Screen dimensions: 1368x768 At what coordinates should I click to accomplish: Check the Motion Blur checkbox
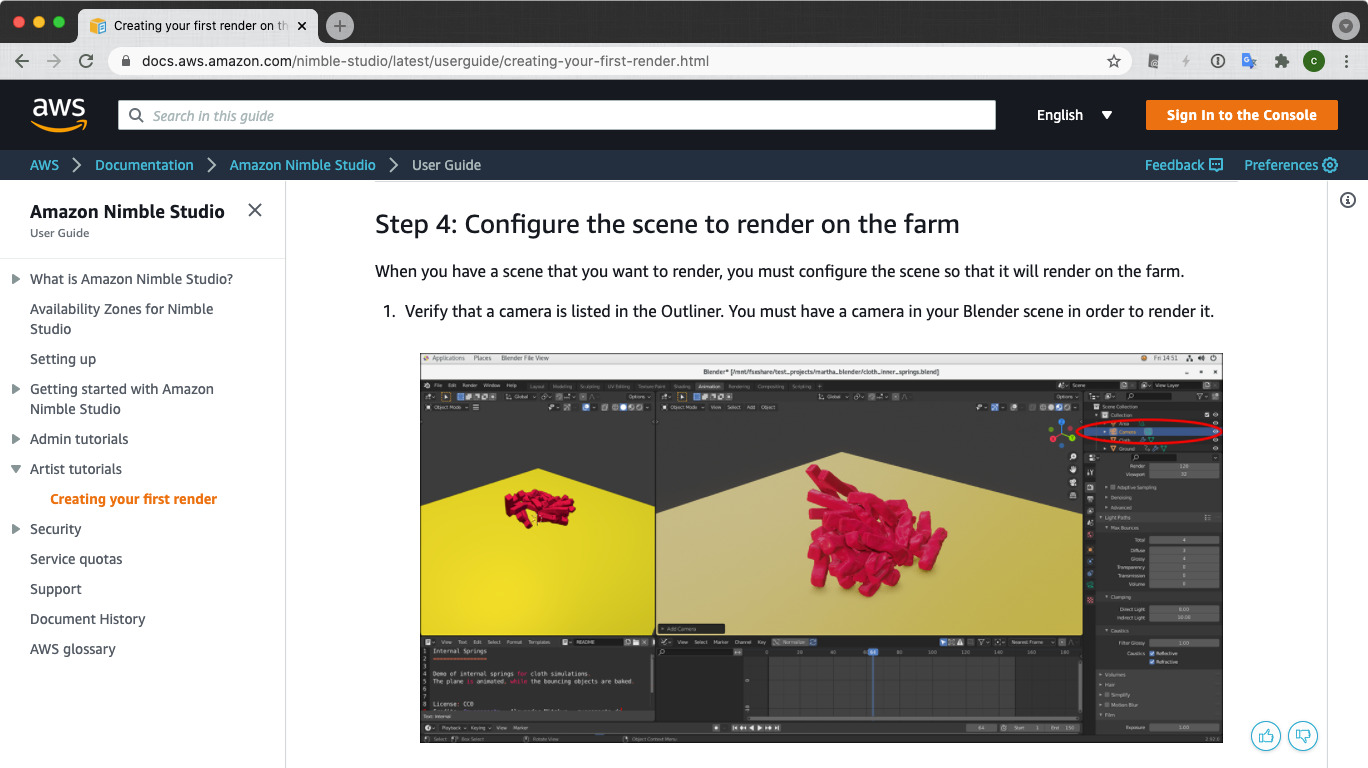pyautogui.click(x=1107, y=705)
